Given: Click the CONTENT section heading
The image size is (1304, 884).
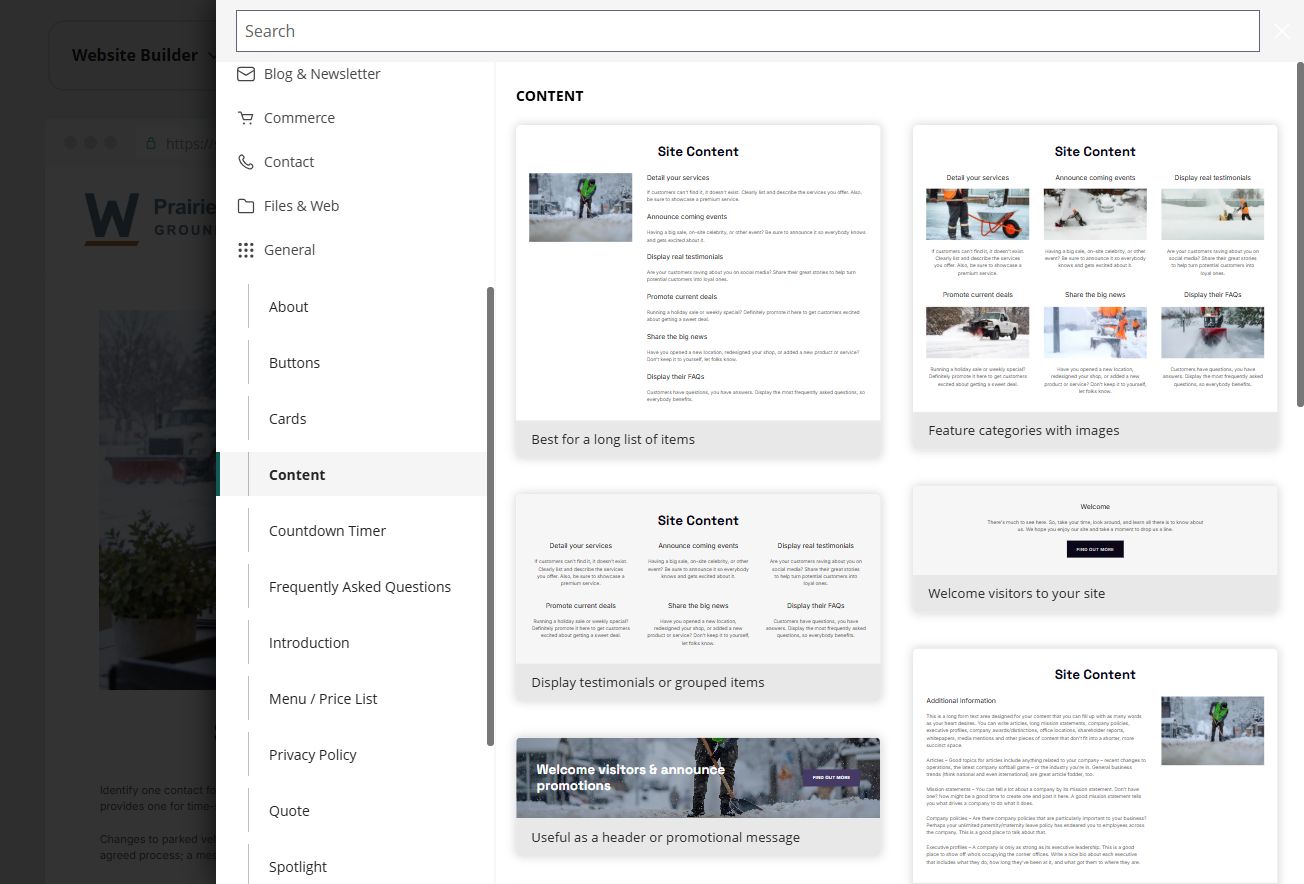Looking at the screenshot, I should coord(550,96).
